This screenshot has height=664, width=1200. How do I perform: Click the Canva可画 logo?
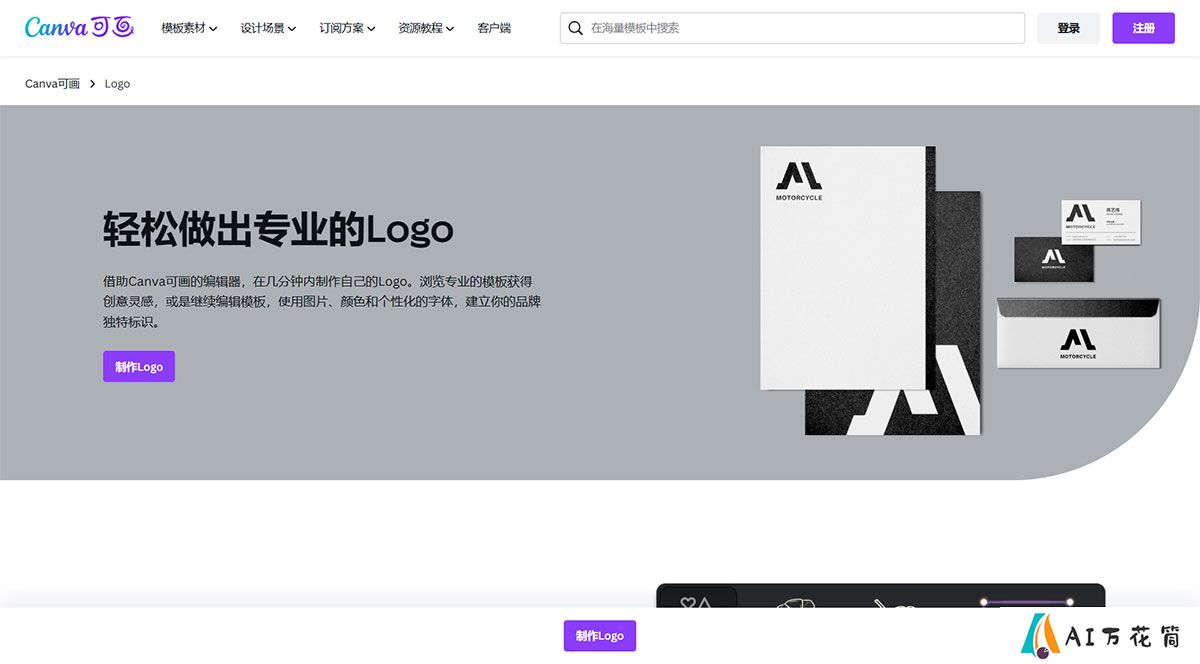click(79, 28)
